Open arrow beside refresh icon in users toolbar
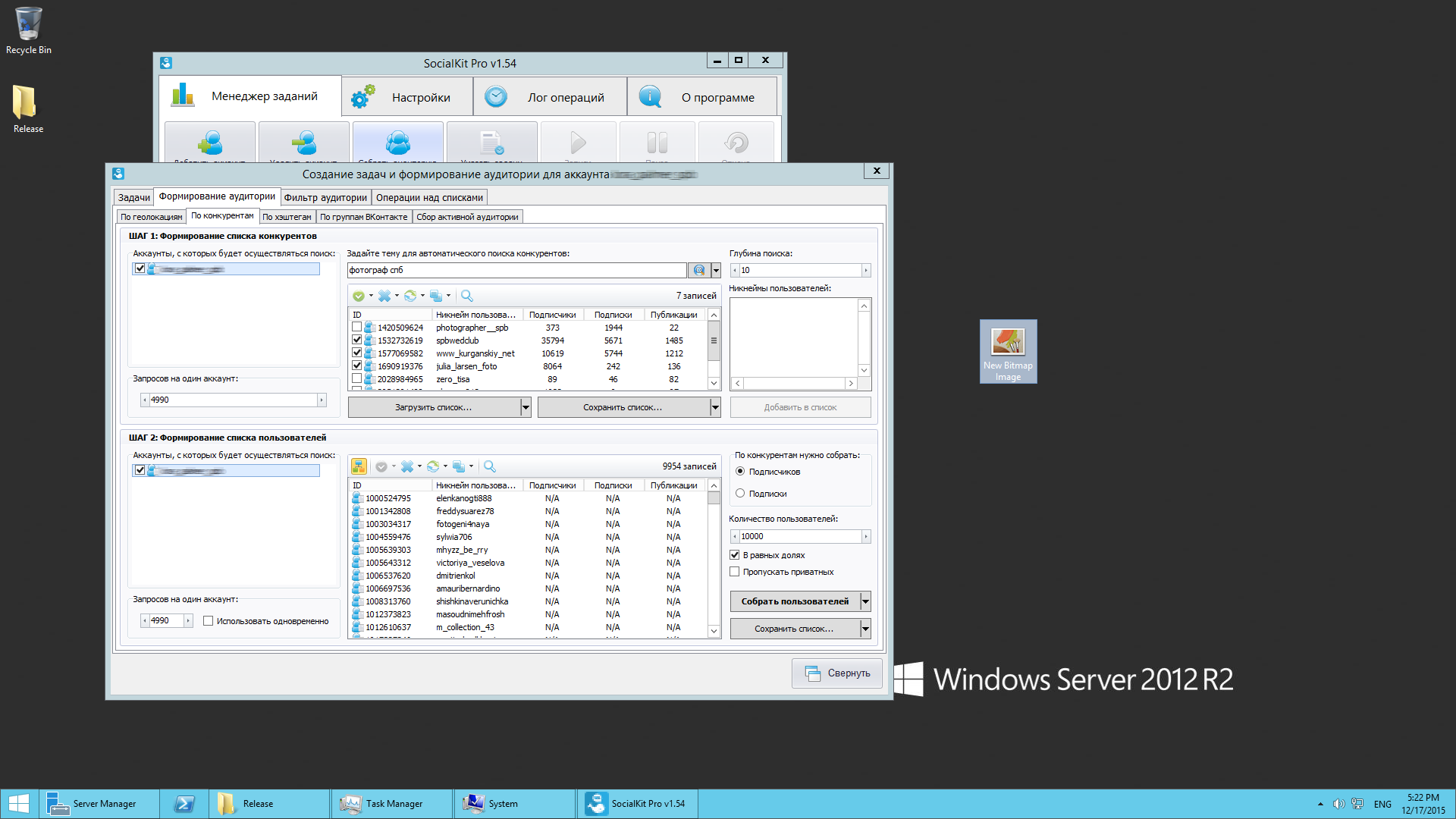 [x=445, y=466]
